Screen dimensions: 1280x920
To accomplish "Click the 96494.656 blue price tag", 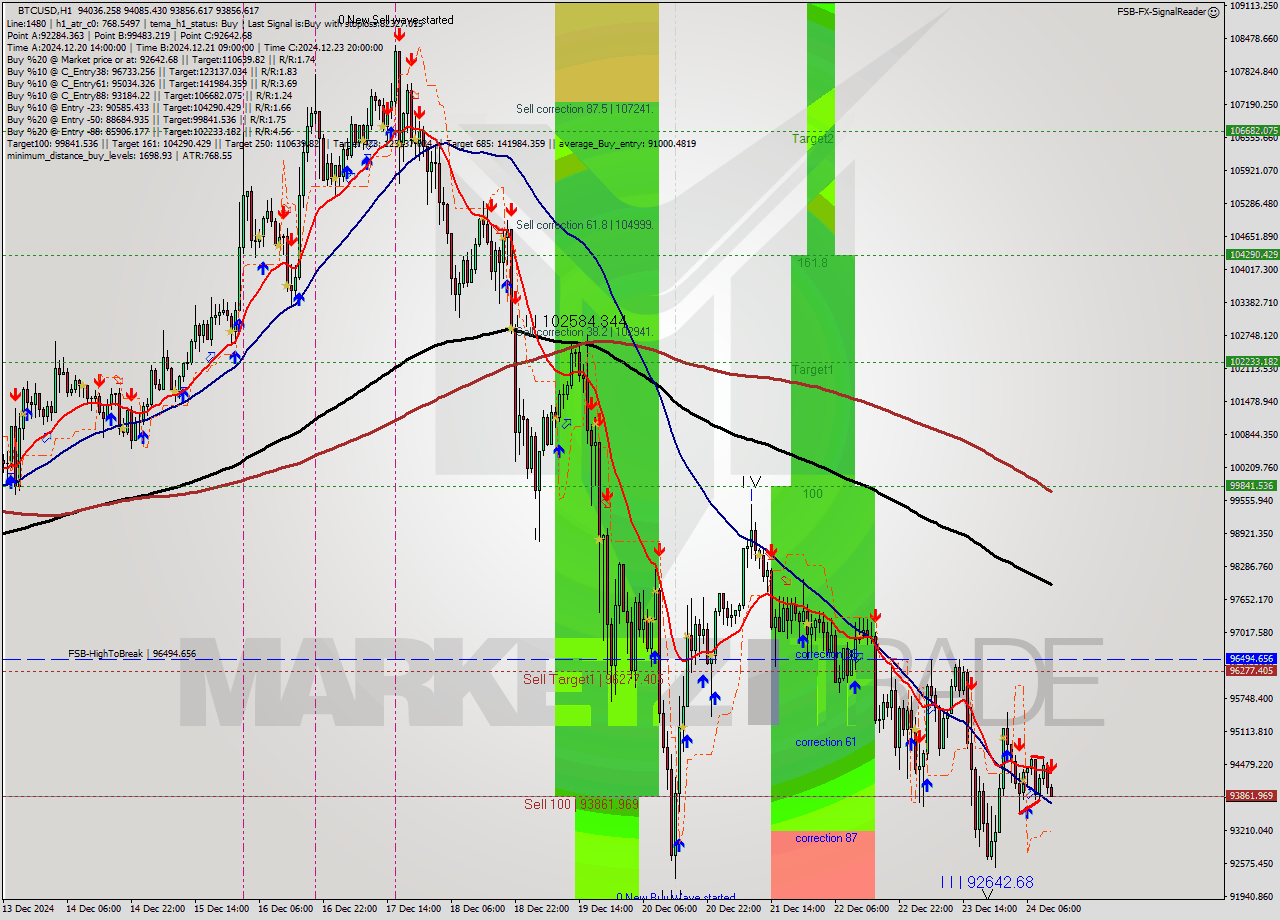I will [x=1252, y=659].
